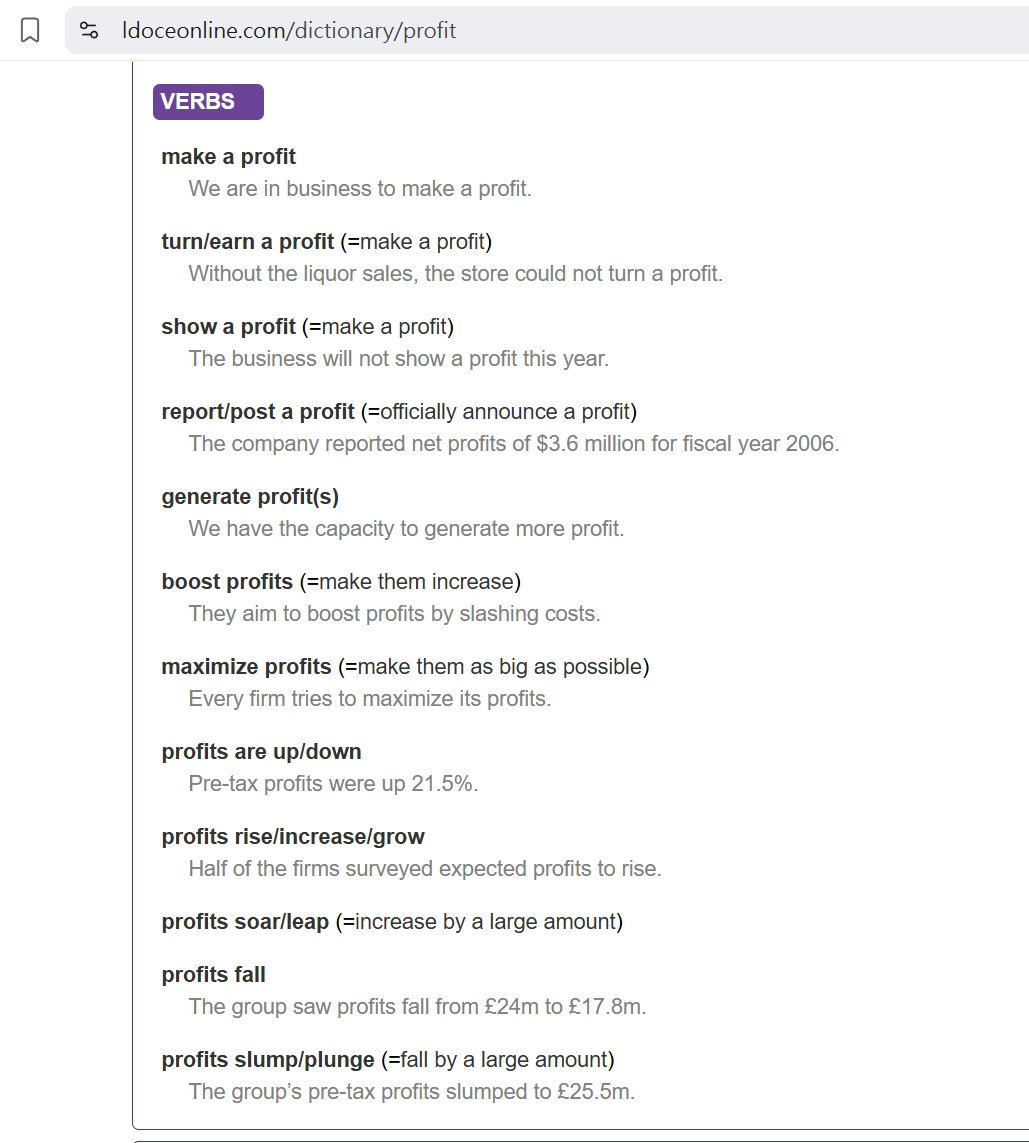Screen dimensions: 1029x1143
Task: Click example 'Pre-tax profits were up 21.5%'
Action: 333,784
